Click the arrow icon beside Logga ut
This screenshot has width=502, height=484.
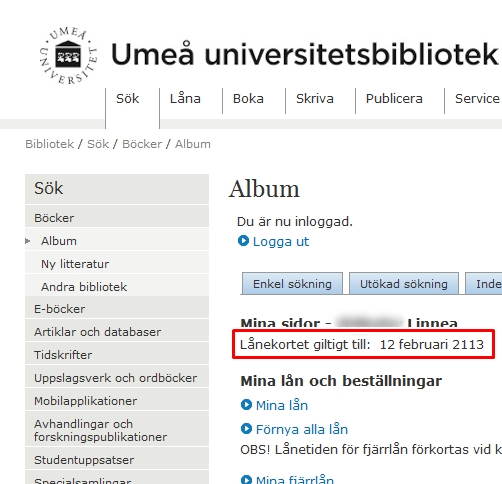[x=243, y=241]
